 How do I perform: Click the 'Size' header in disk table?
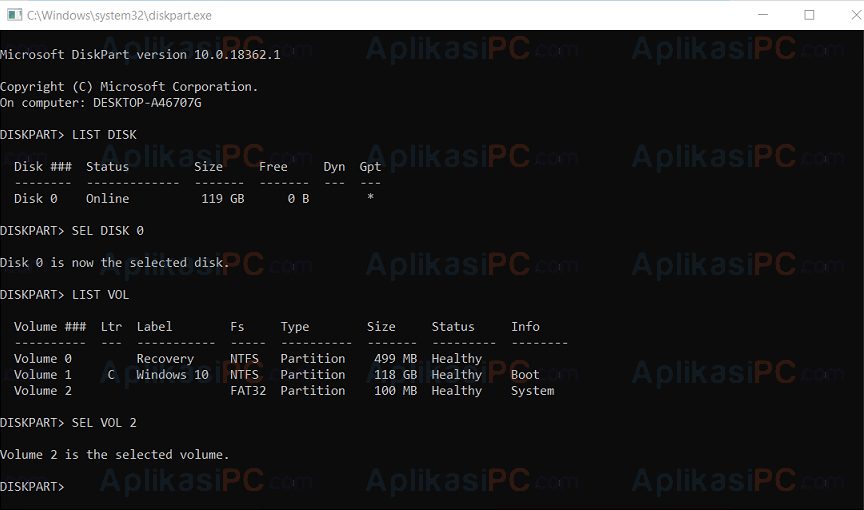[x=208, y=166]
